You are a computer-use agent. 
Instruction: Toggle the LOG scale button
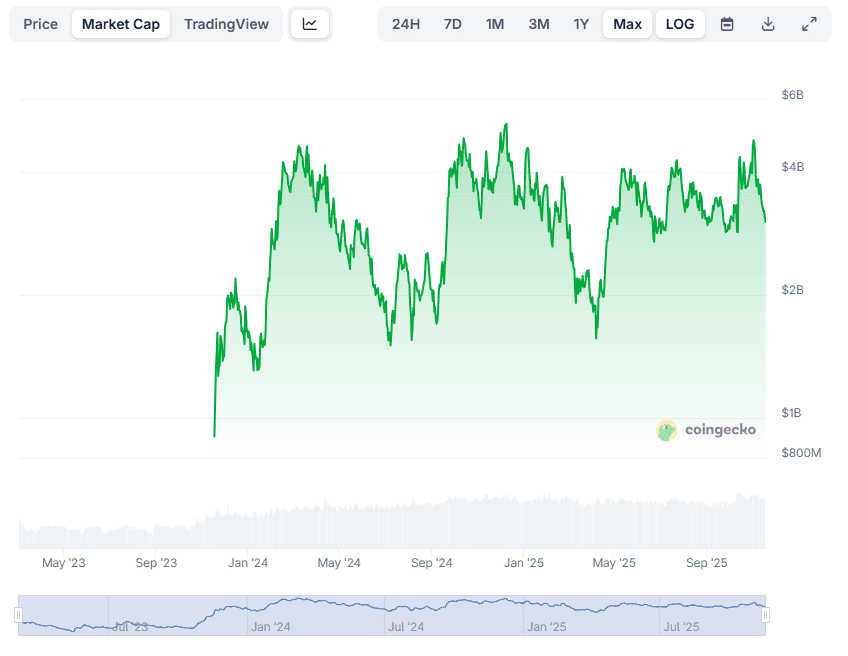click(680, 24)
